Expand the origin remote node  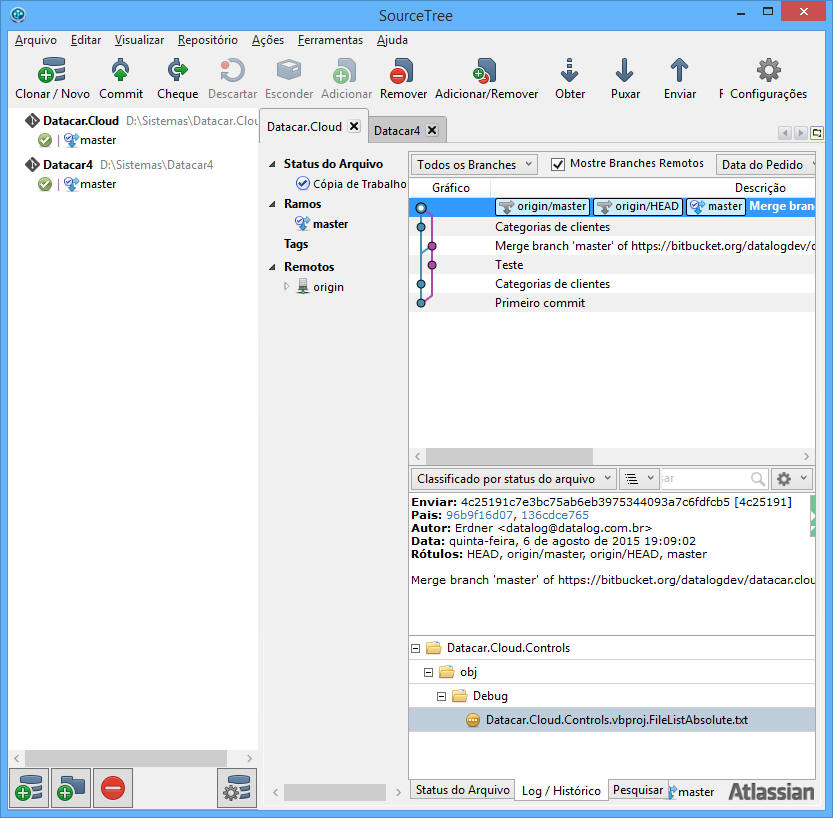(287, 286)
